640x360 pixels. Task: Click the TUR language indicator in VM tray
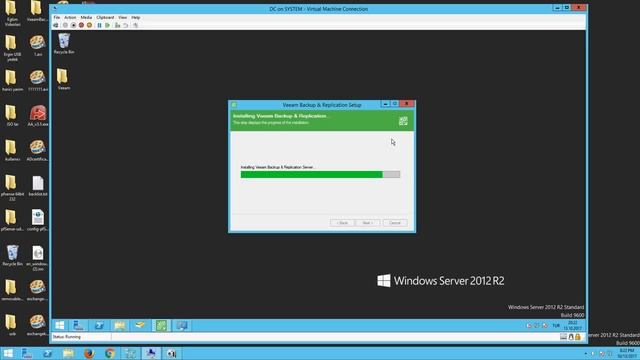click(556, 326)
